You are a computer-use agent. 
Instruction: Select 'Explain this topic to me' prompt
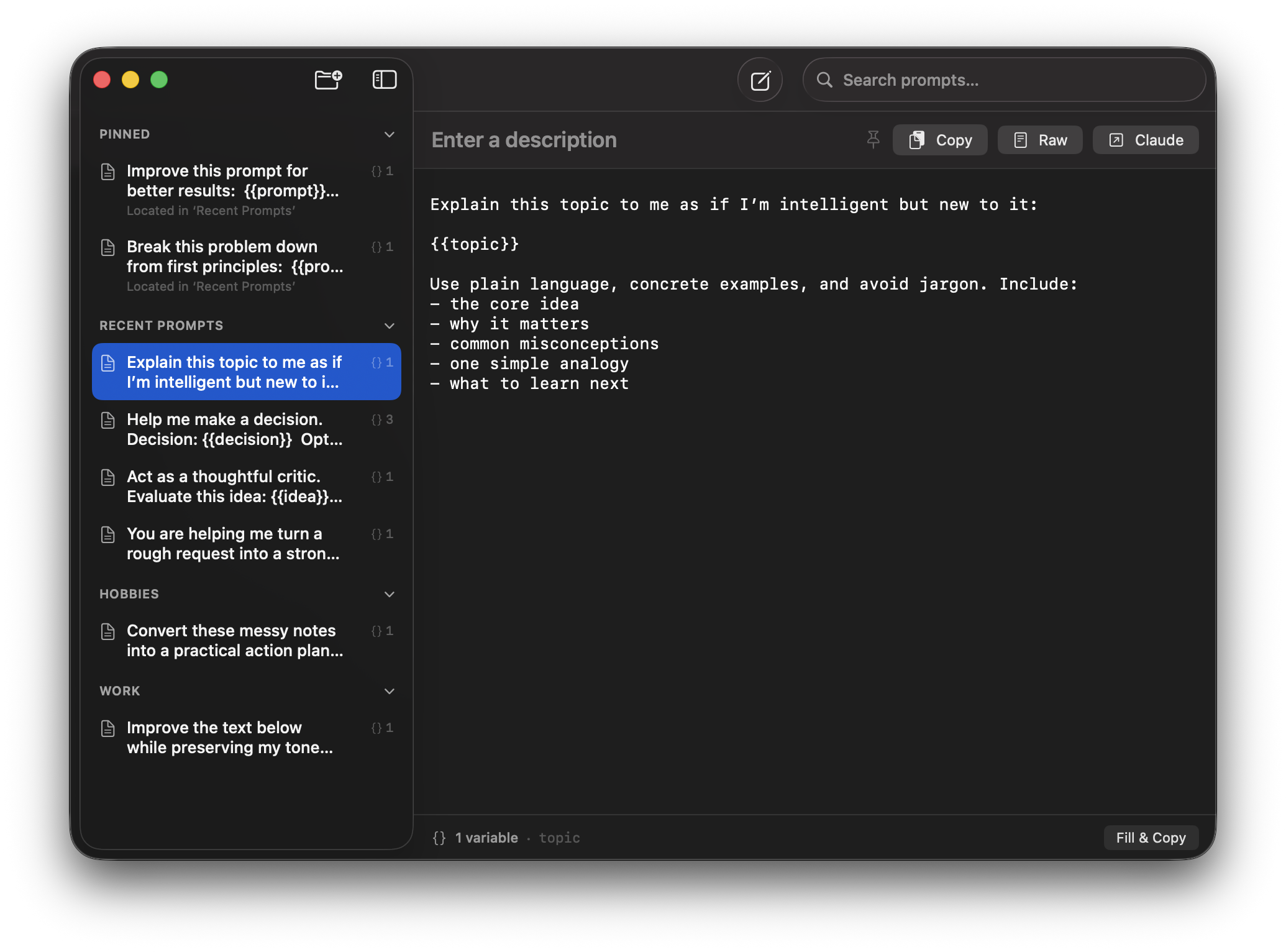(x=247, y=372)
